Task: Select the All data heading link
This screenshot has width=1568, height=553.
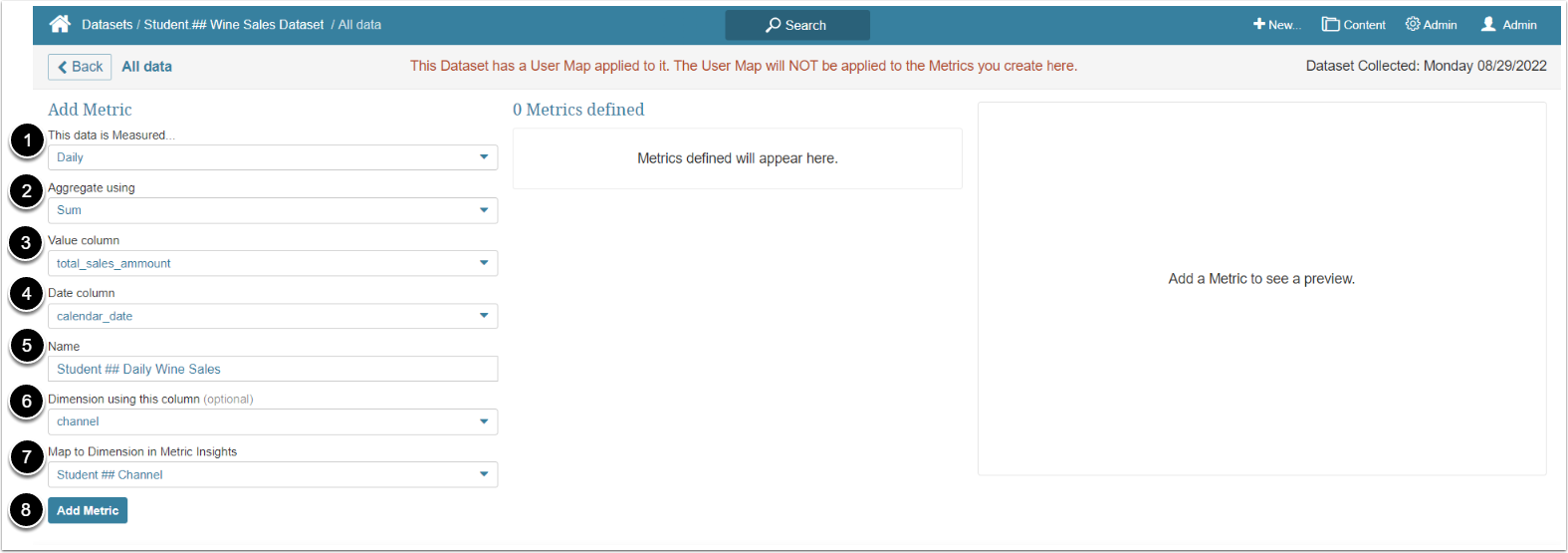Action: tap(147, 67)
